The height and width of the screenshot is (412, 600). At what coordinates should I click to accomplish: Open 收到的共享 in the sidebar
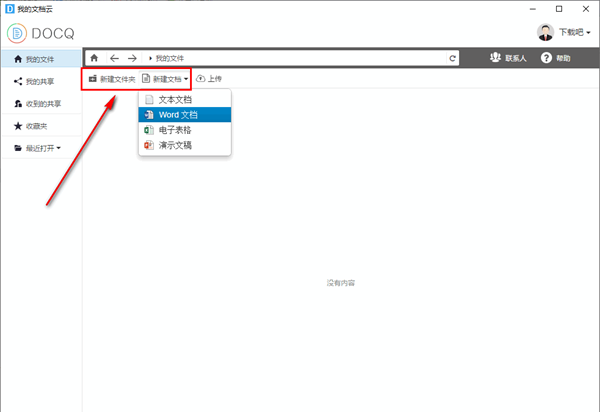coord(42,104)
